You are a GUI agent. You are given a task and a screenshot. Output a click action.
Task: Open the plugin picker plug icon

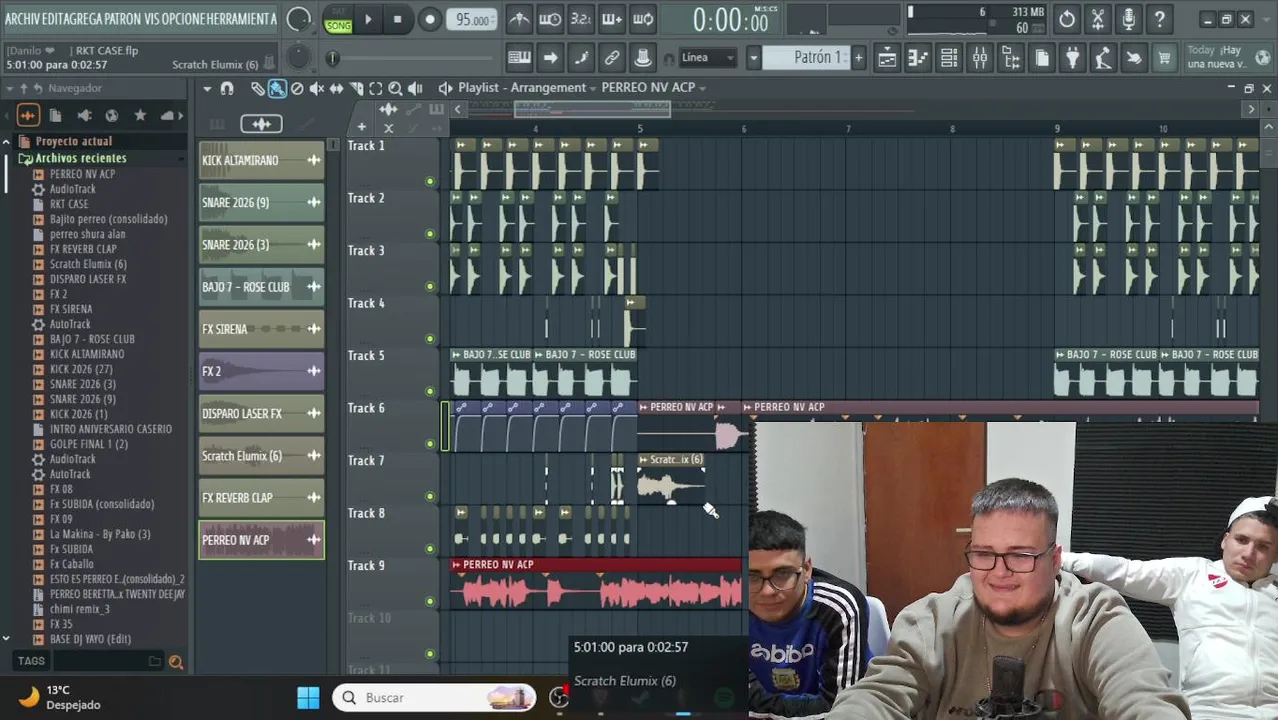coord(1072,58)
